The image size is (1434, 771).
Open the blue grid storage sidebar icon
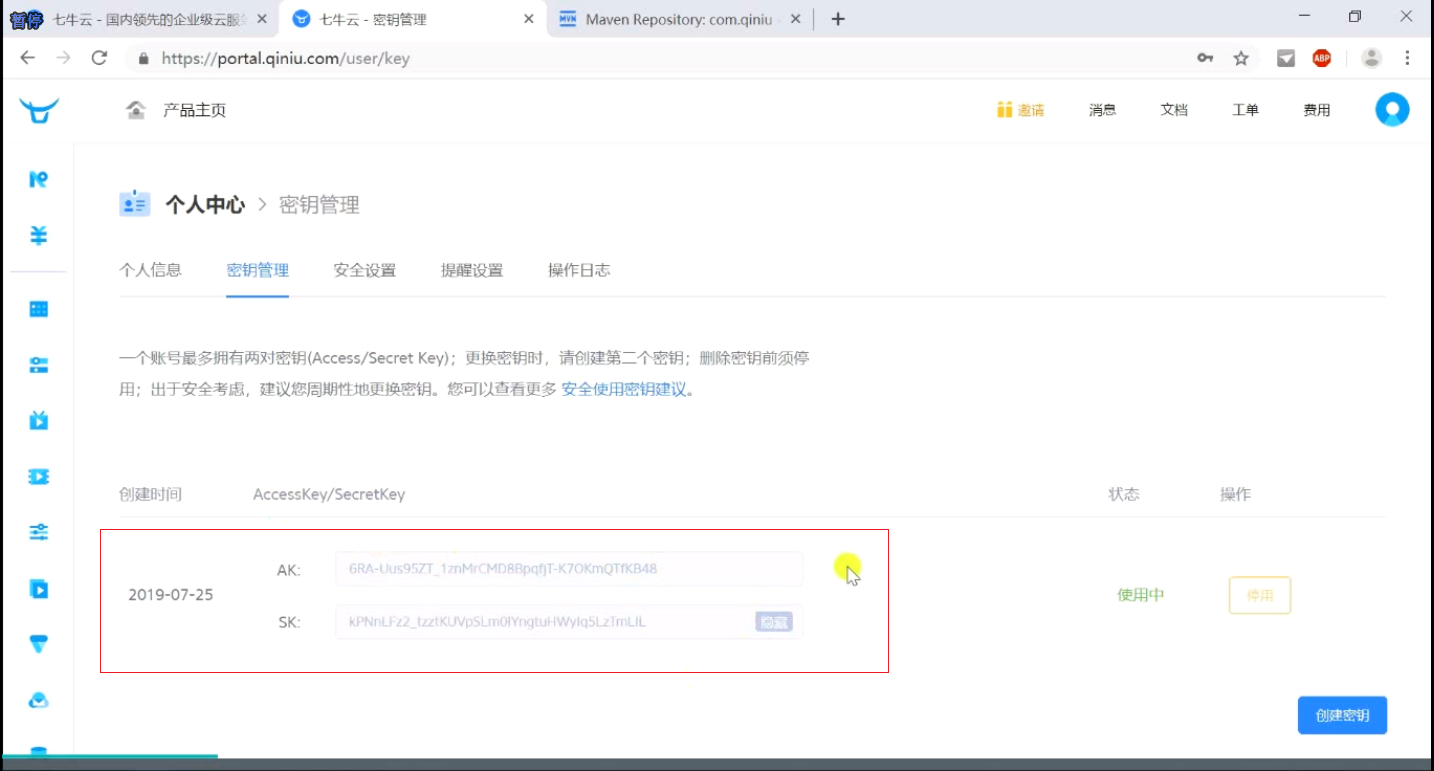(39, 309)
